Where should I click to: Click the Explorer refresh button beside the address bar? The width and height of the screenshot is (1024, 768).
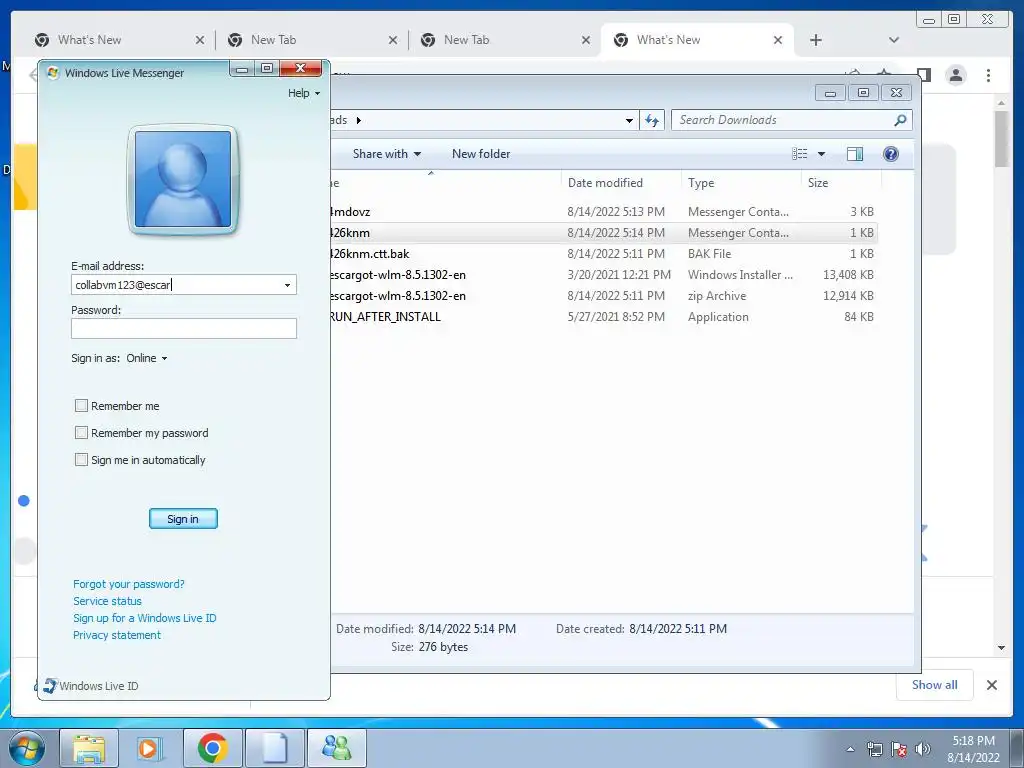pos(652,120)
